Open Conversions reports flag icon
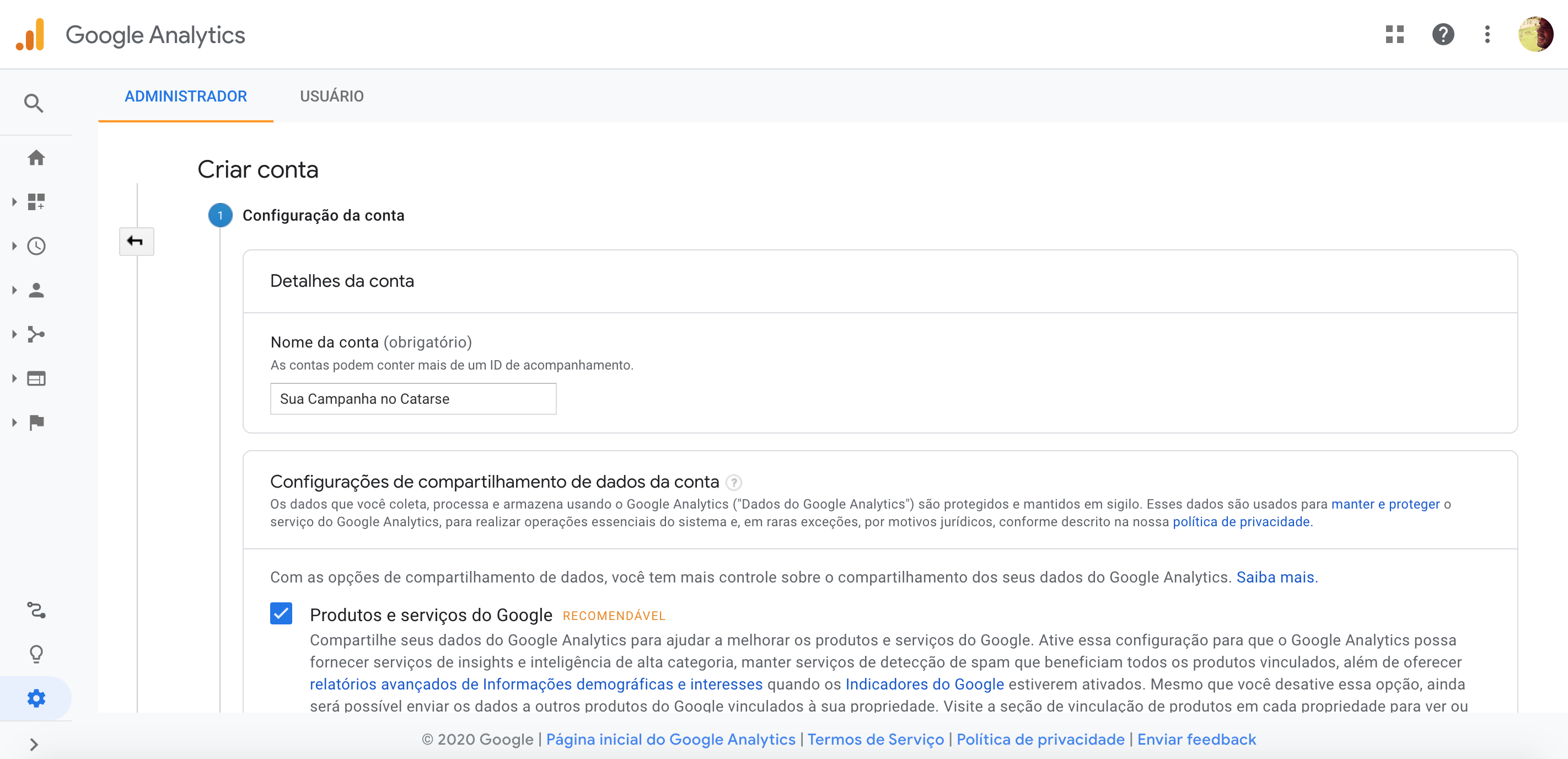Screen dimensions: 1568x759 pyautogui.click(x=36, y=422)
